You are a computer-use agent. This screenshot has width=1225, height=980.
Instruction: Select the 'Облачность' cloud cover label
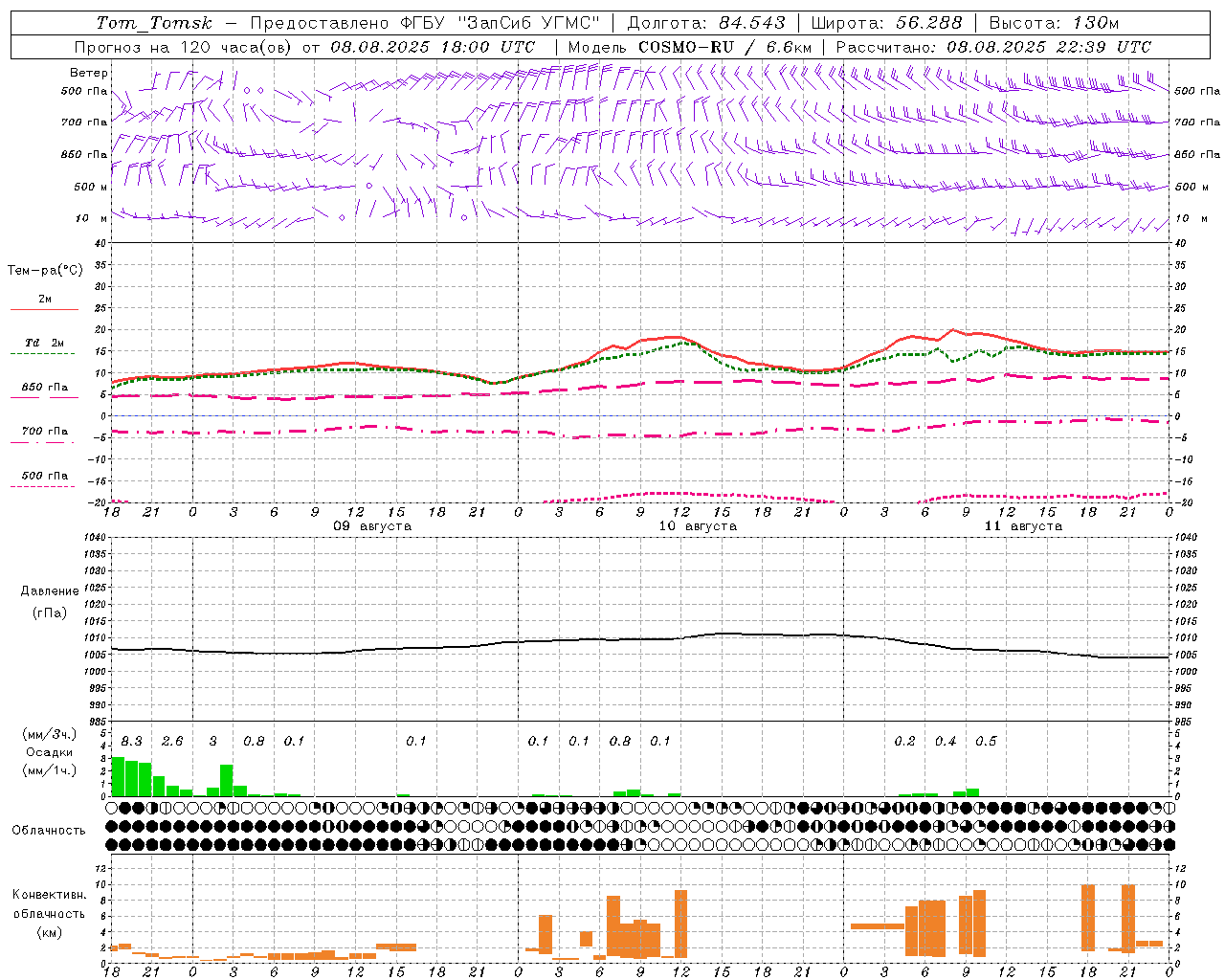click(x=49, y=831)
